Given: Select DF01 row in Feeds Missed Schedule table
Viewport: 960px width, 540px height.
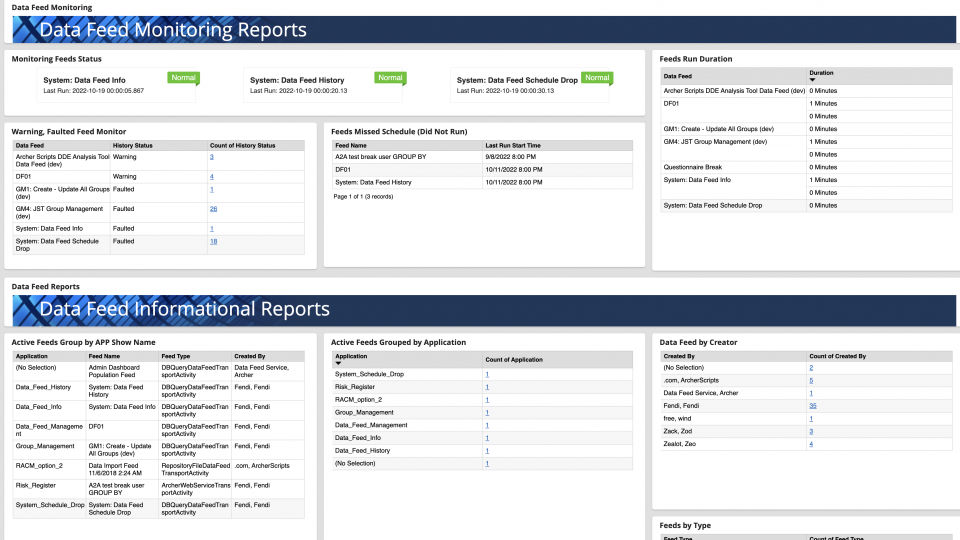Looking at the screenshot, I should click(x=482, y=170).
